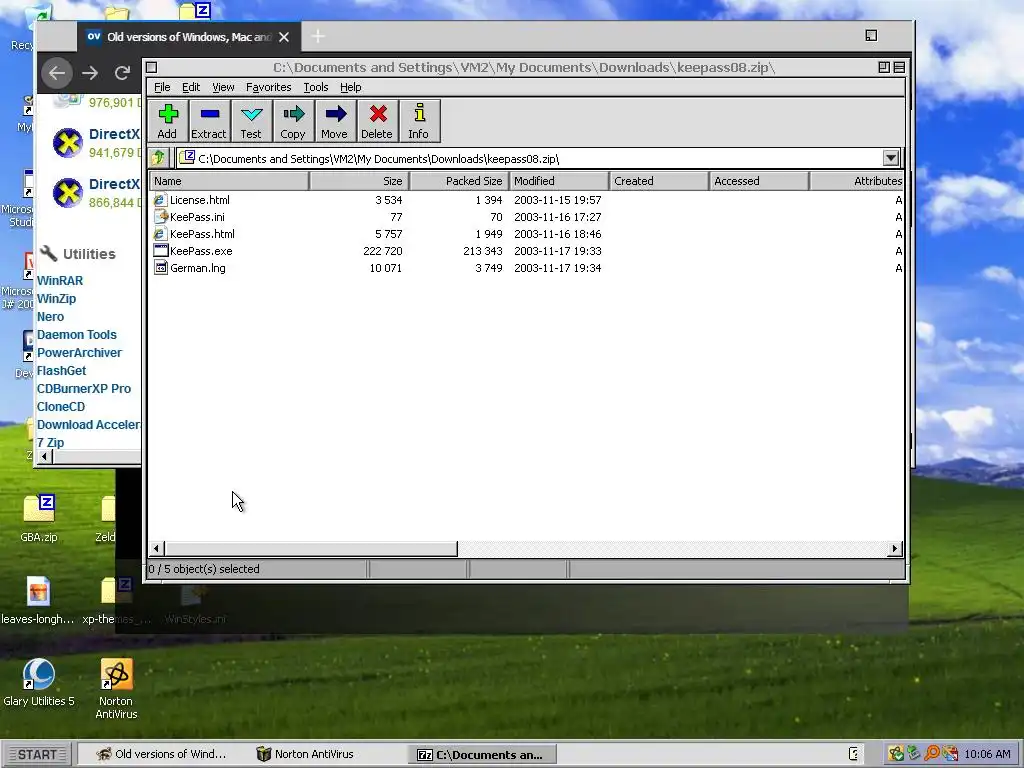The image size is (1024, 768).
Task: Sort by the Modified column header
Action: 559,181
